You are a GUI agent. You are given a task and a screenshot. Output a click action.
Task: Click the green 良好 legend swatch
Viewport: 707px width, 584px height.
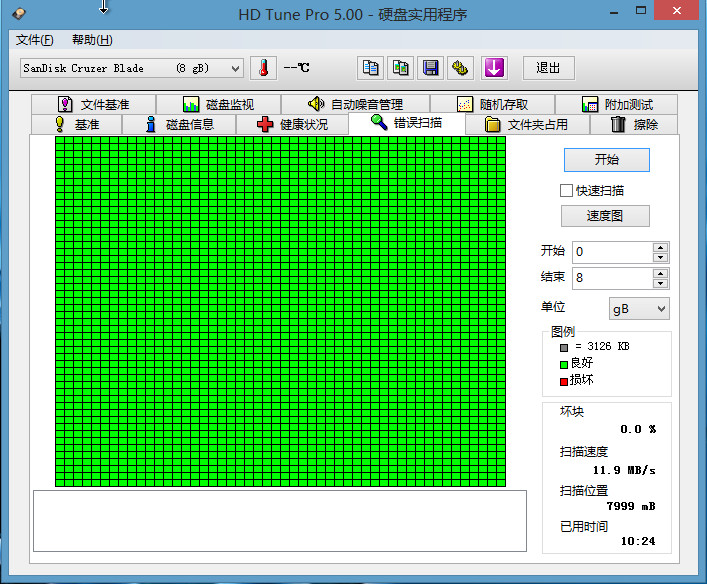click(x=564, y=364)
